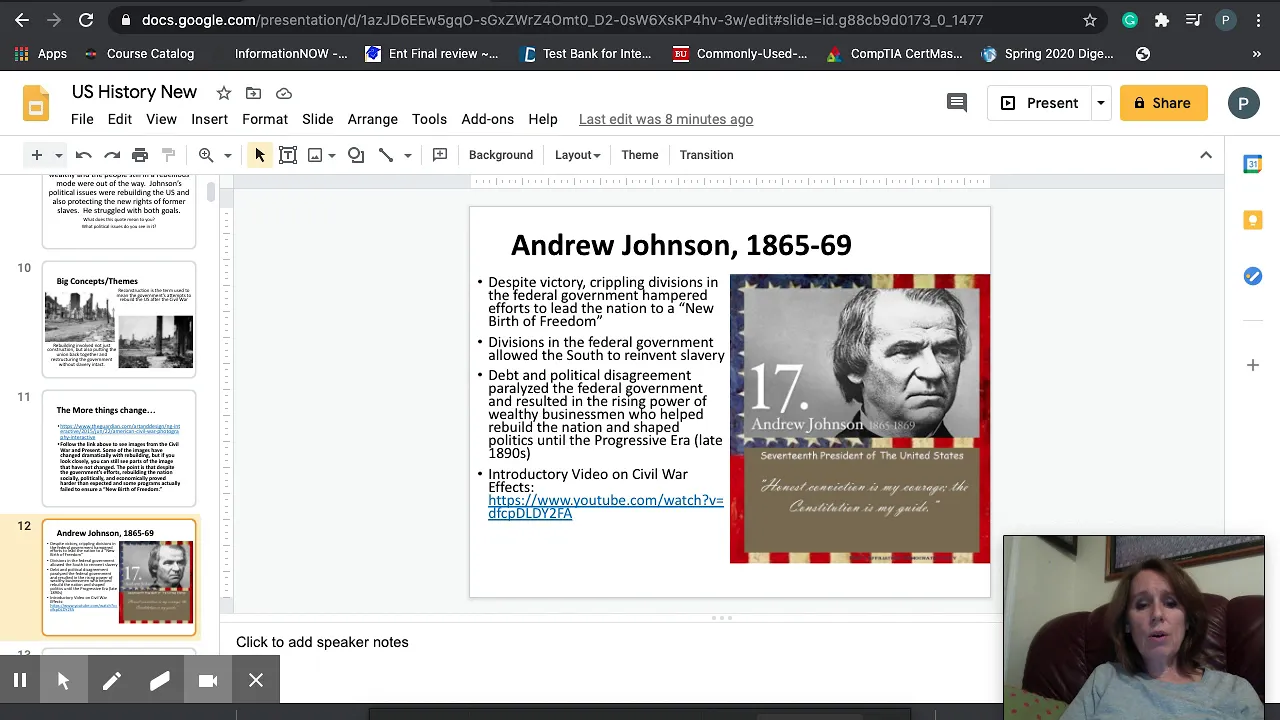Choose the select cursor tool
1280x720 pixels.
coord(260,155)
